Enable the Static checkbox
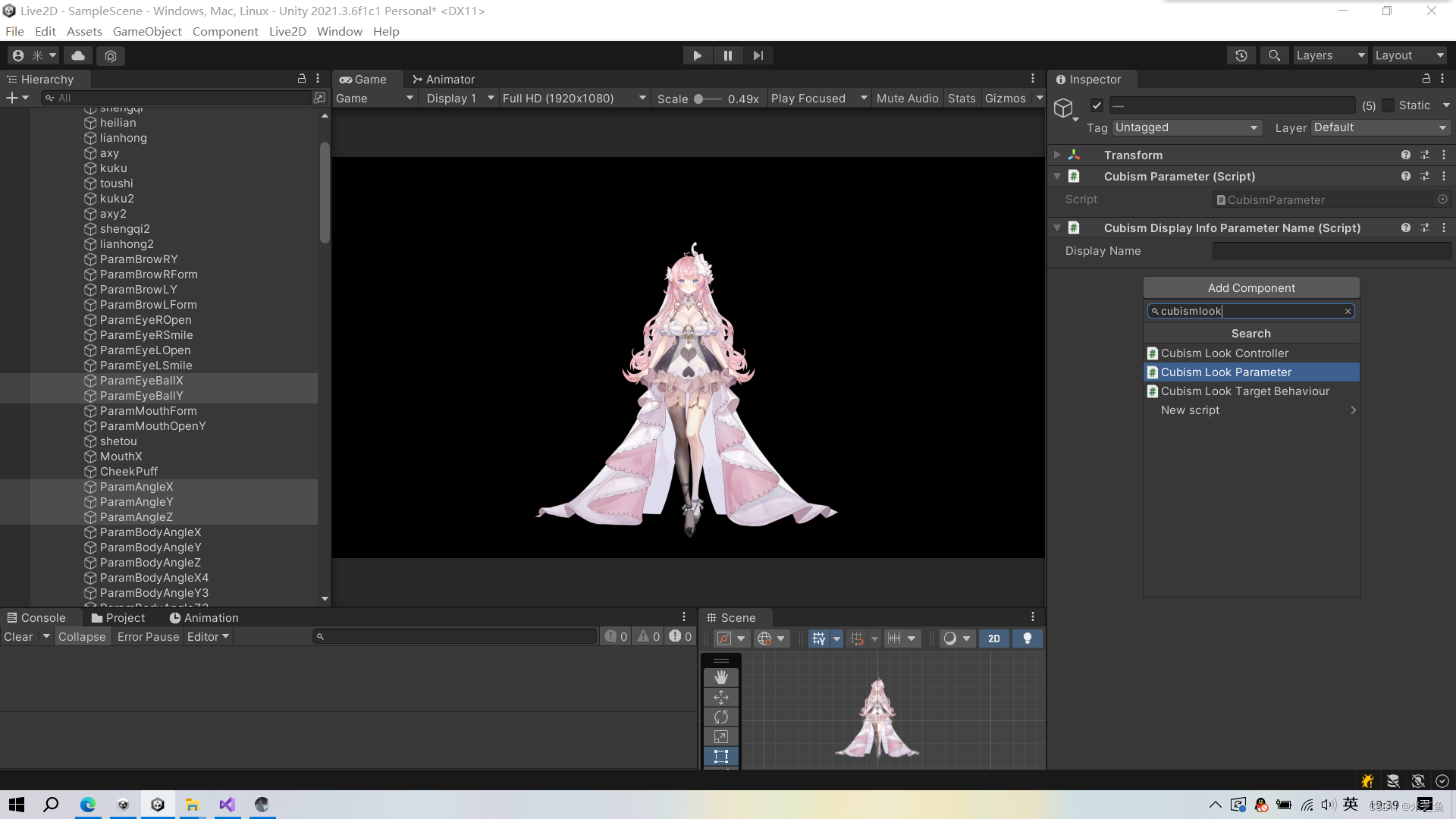1456x819 pixels. point(1388,105)
